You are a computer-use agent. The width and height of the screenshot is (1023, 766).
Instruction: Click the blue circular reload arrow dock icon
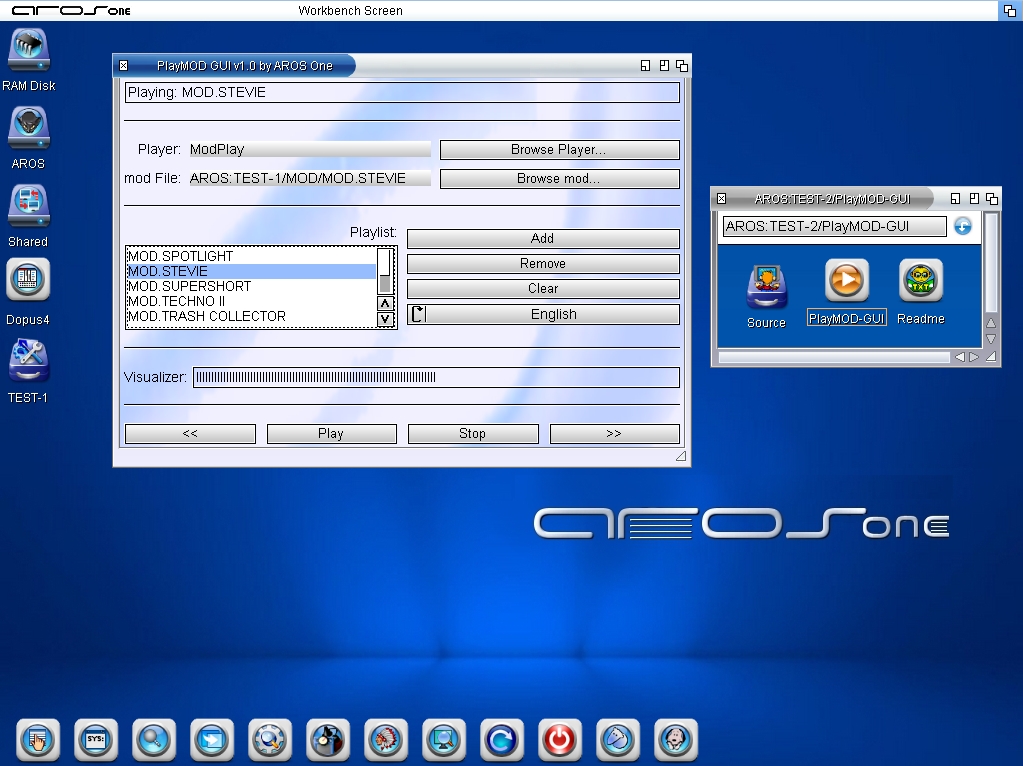502,740
